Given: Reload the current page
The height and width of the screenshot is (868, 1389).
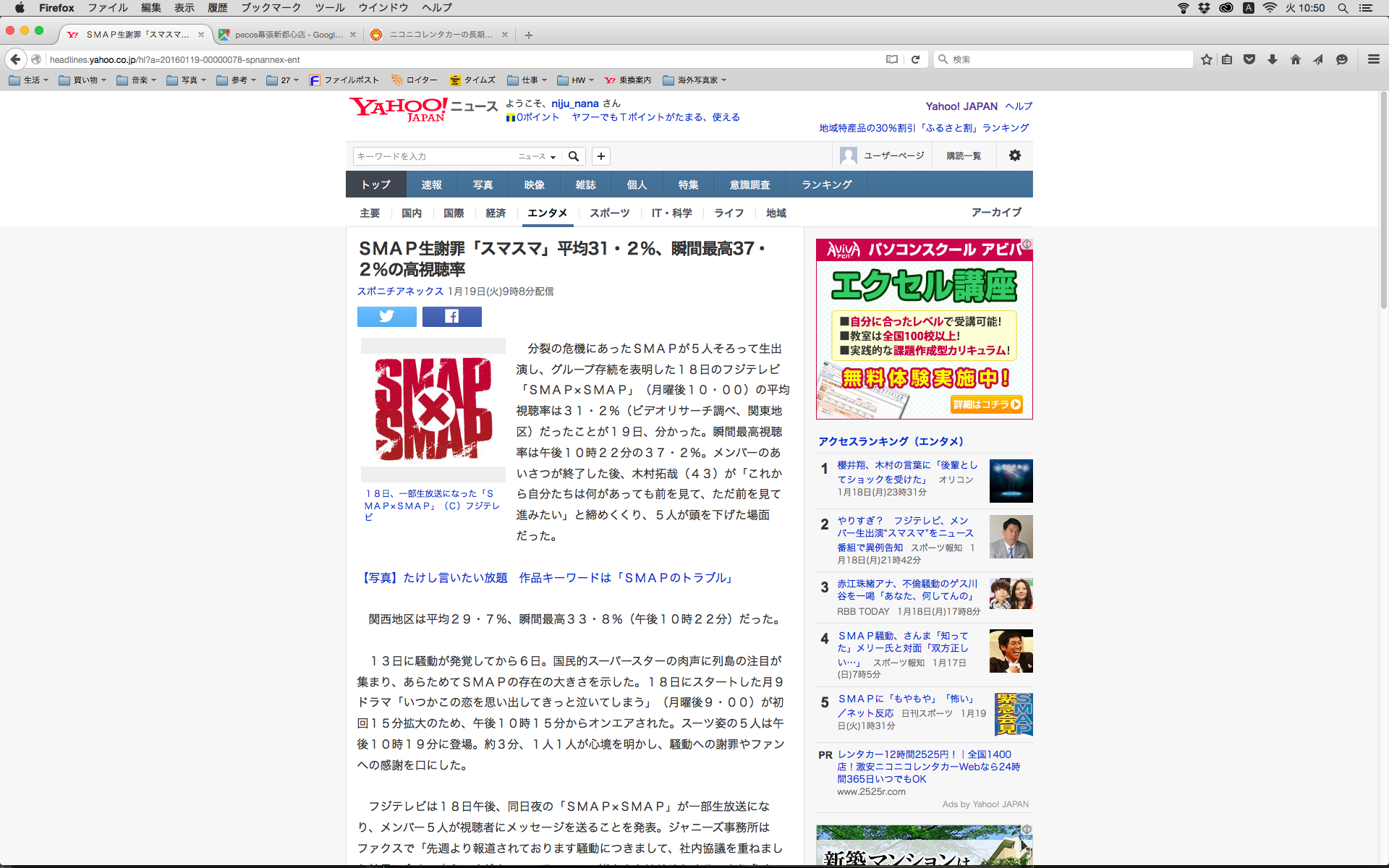Looking at the screenshot, I should point(915,59).
